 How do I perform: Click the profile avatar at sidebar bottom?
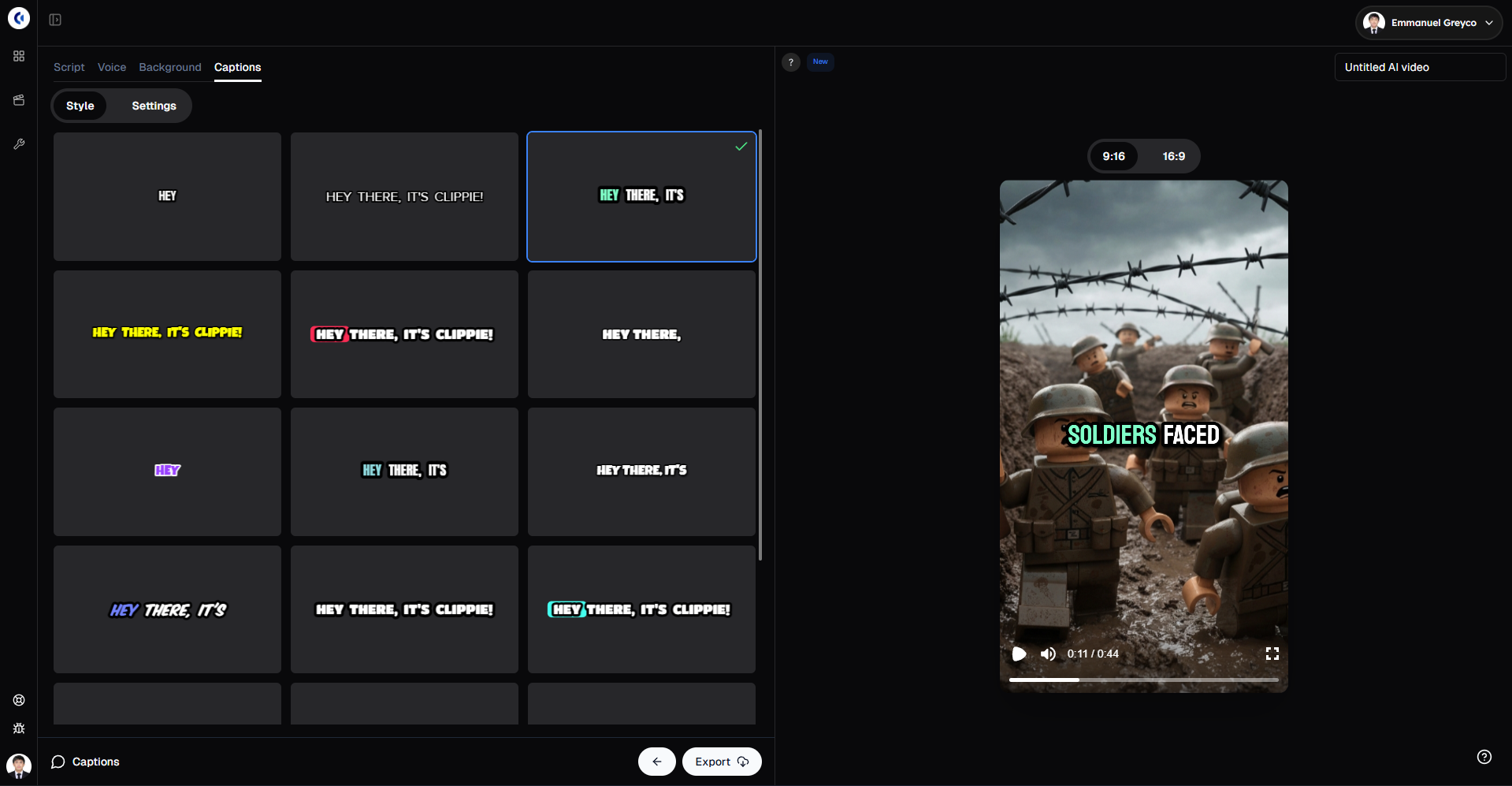19,765
